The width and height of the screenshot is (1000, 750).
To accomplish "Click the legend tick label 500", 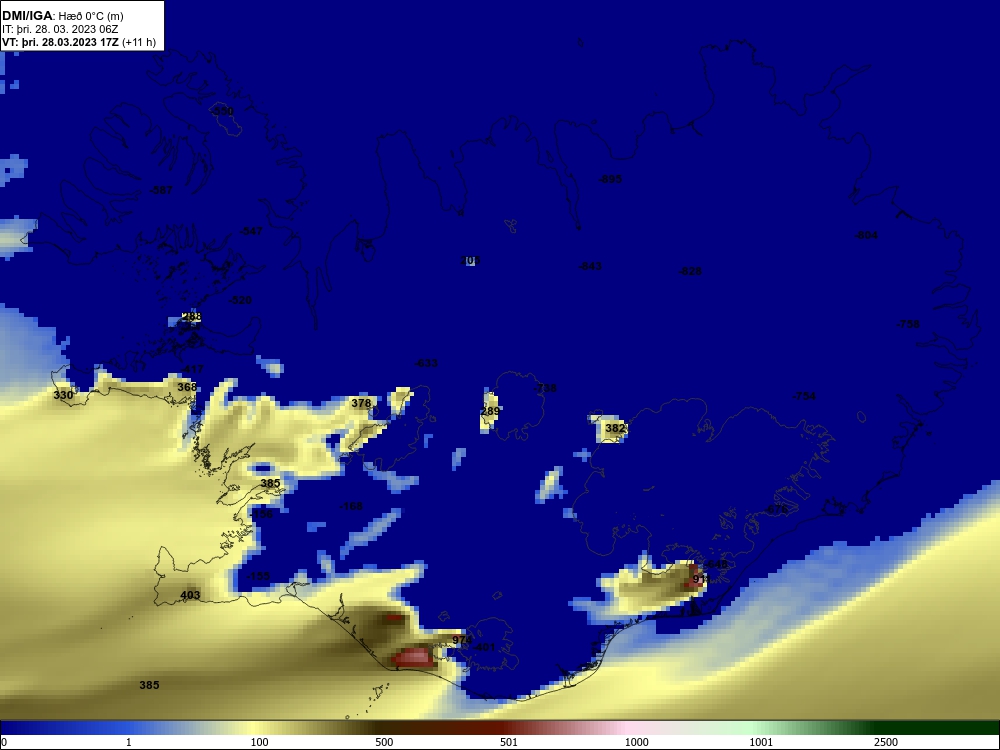I will (384, 742).
